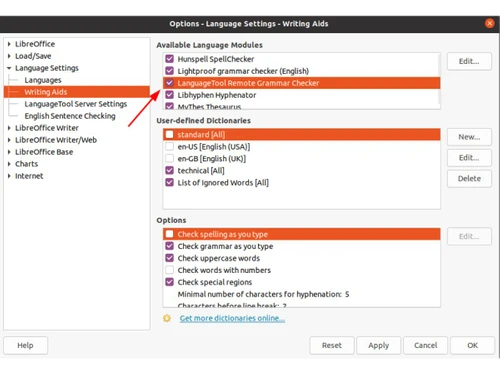Toggle LanguageTool Remote Grammar Checker checkbox

(x=169, y=83)
